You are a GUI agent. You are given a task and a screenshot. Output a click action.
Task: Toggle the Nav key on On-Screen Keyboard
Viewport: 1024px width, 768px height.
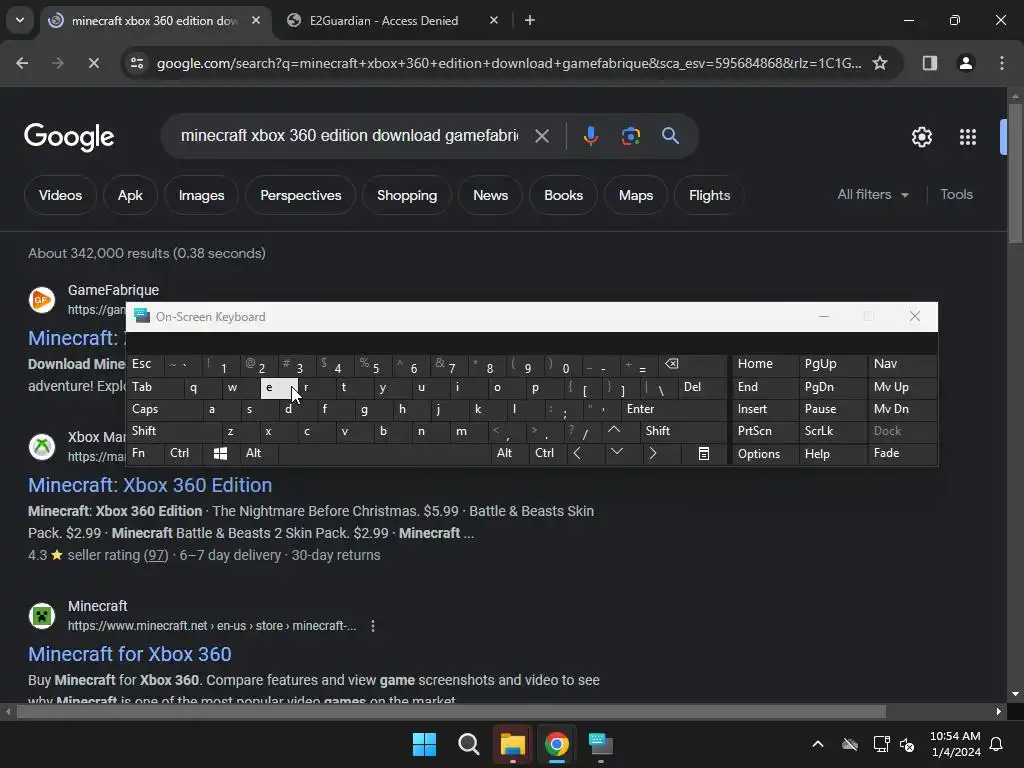[901, 364]
